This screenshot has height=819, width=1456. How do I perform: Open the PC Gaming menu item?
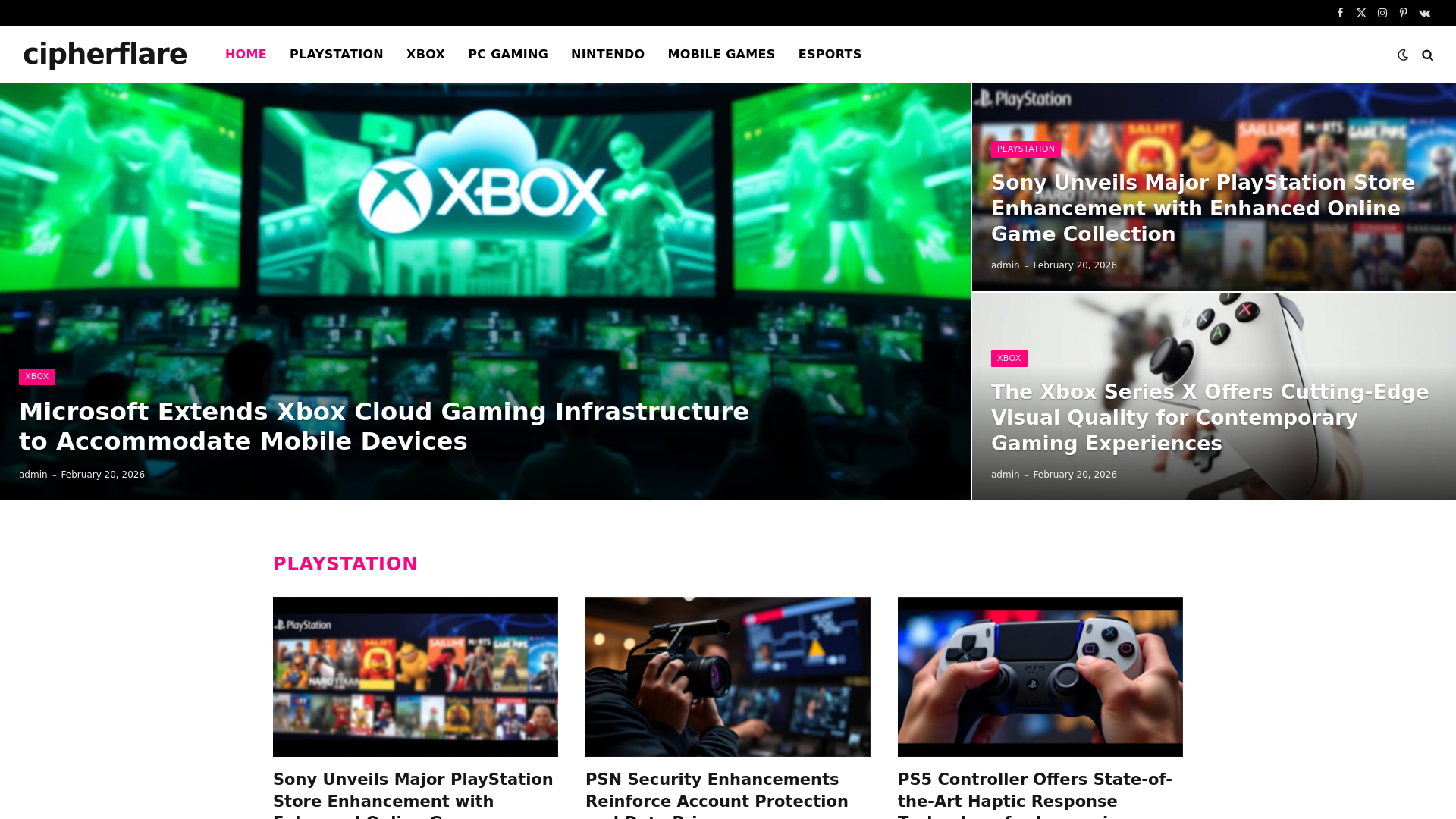(507, 54)
